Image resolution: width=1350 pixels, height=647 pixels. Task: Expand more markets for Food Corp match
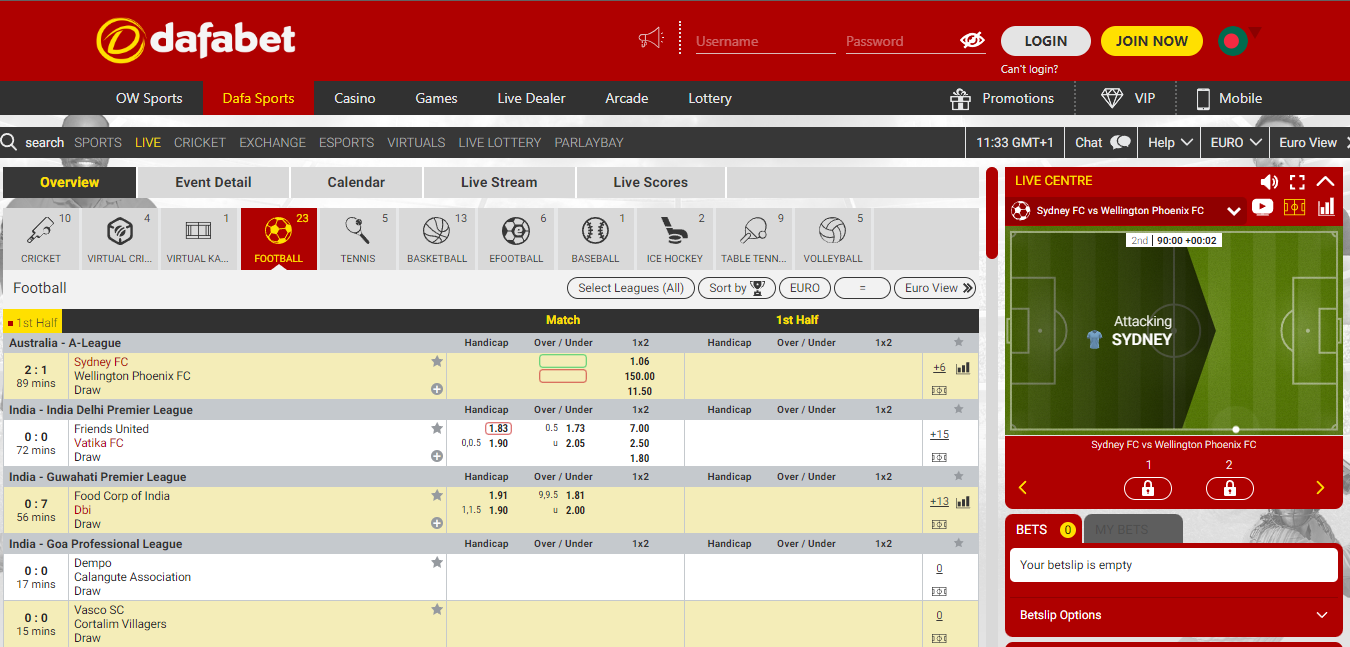tap(437, 523)
